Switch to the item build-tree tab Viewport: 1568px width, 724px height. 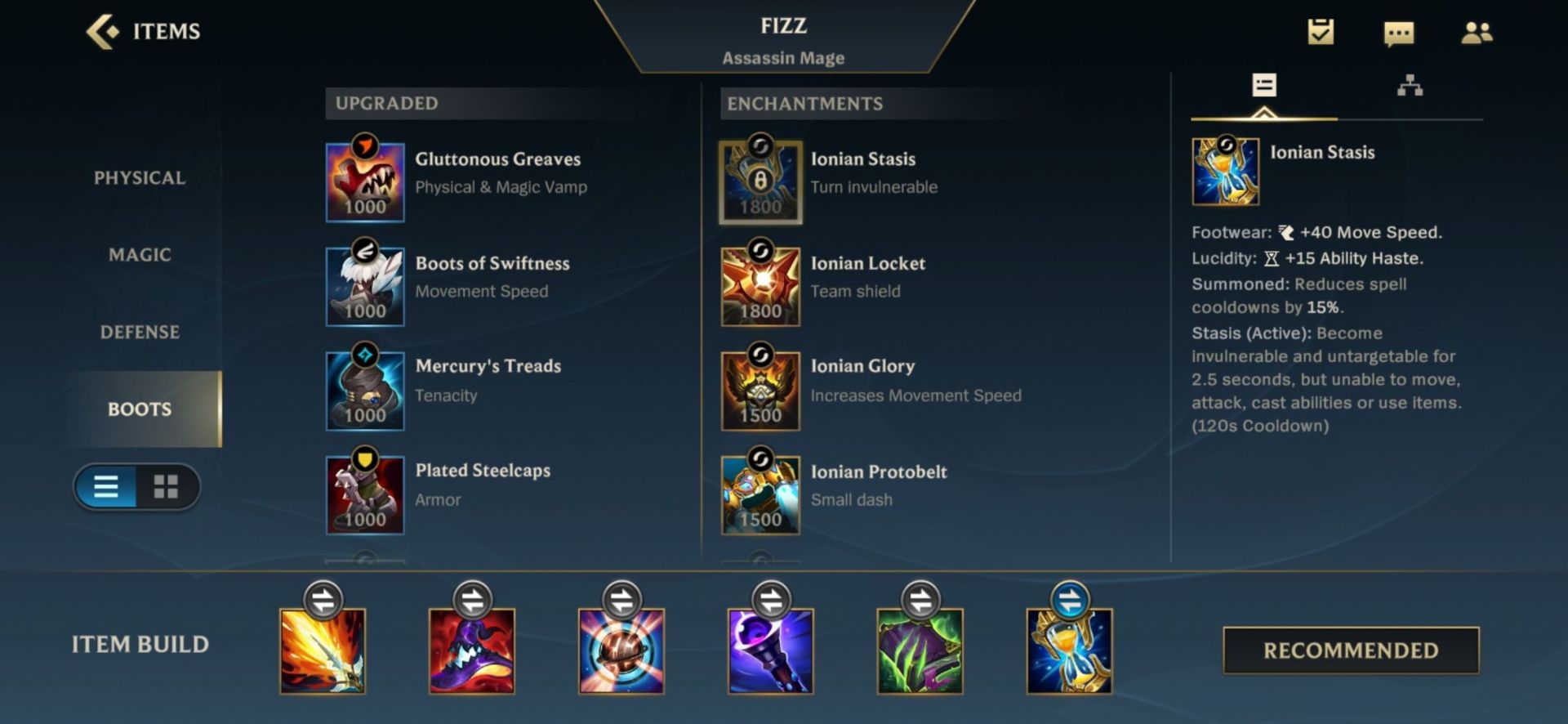(1410, 86)
